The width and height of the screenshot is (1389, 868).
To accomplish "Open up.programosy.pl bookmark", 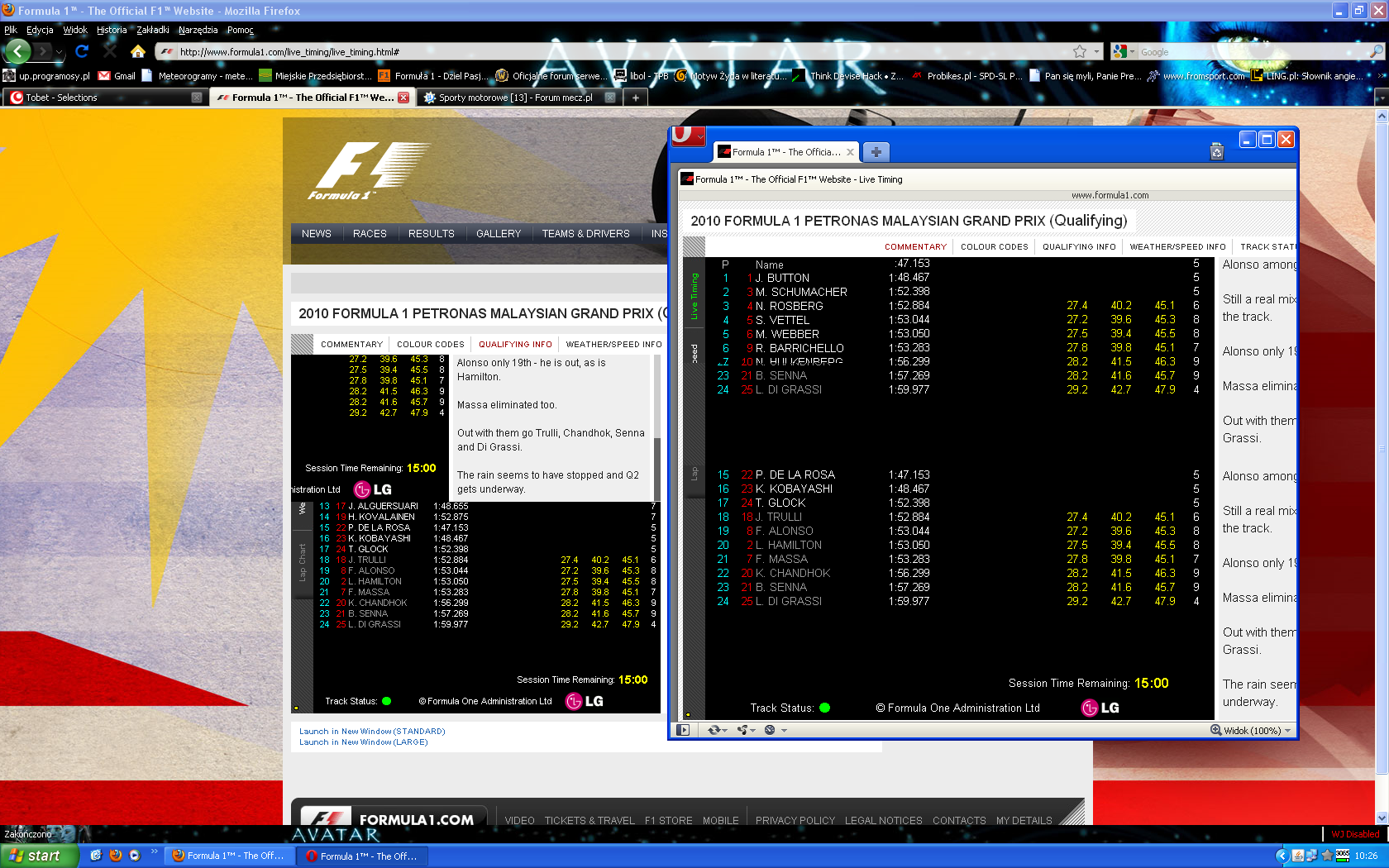I will pyautogui.click(x=46, y=75).
